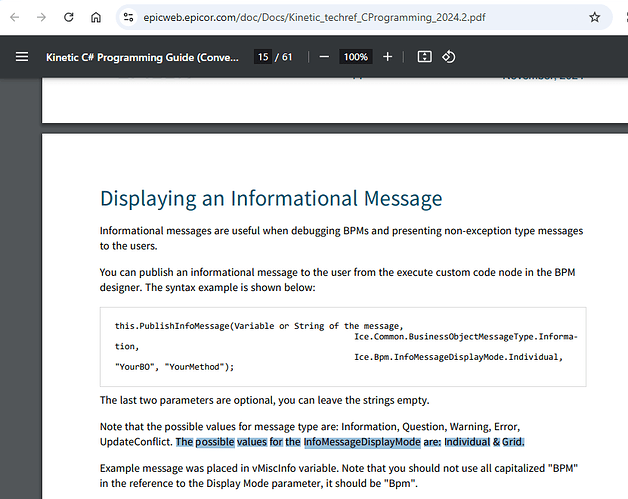Screen dimensions: 628x499
Task: View site information icon in address bar
Action: click(129, 17)
